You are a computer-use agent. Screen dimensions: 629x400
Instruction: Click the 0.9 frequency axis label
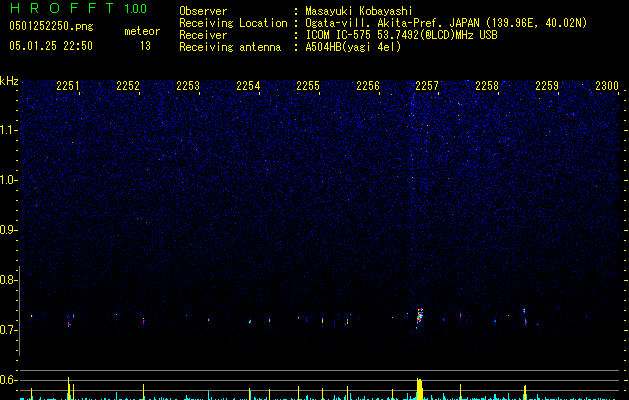(8, 230)
